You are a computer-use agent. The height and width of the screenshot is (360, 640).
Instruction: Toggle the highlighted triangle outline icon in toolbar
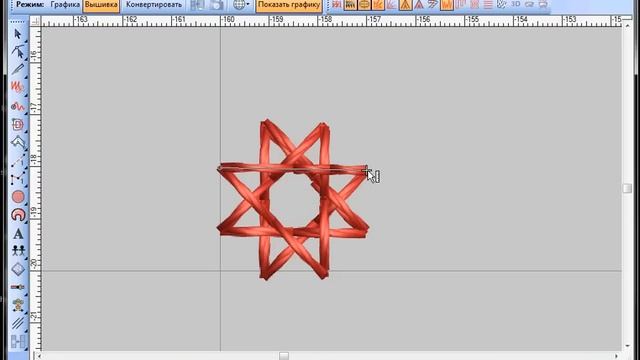[x=405, y=4]
